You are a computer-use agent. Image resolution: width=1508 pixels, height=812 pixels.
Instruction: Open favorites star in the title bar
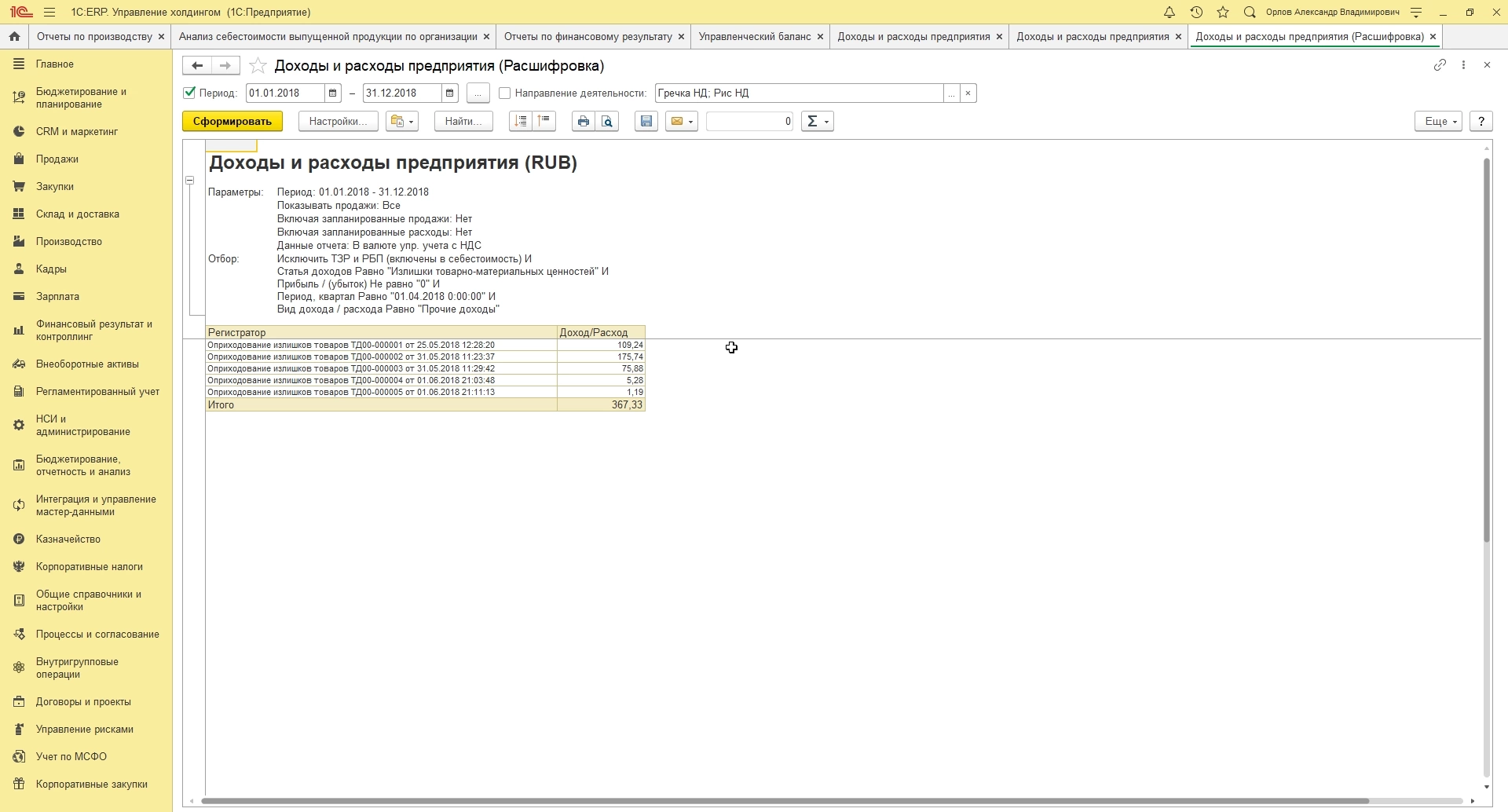(x=1223, y=13)
